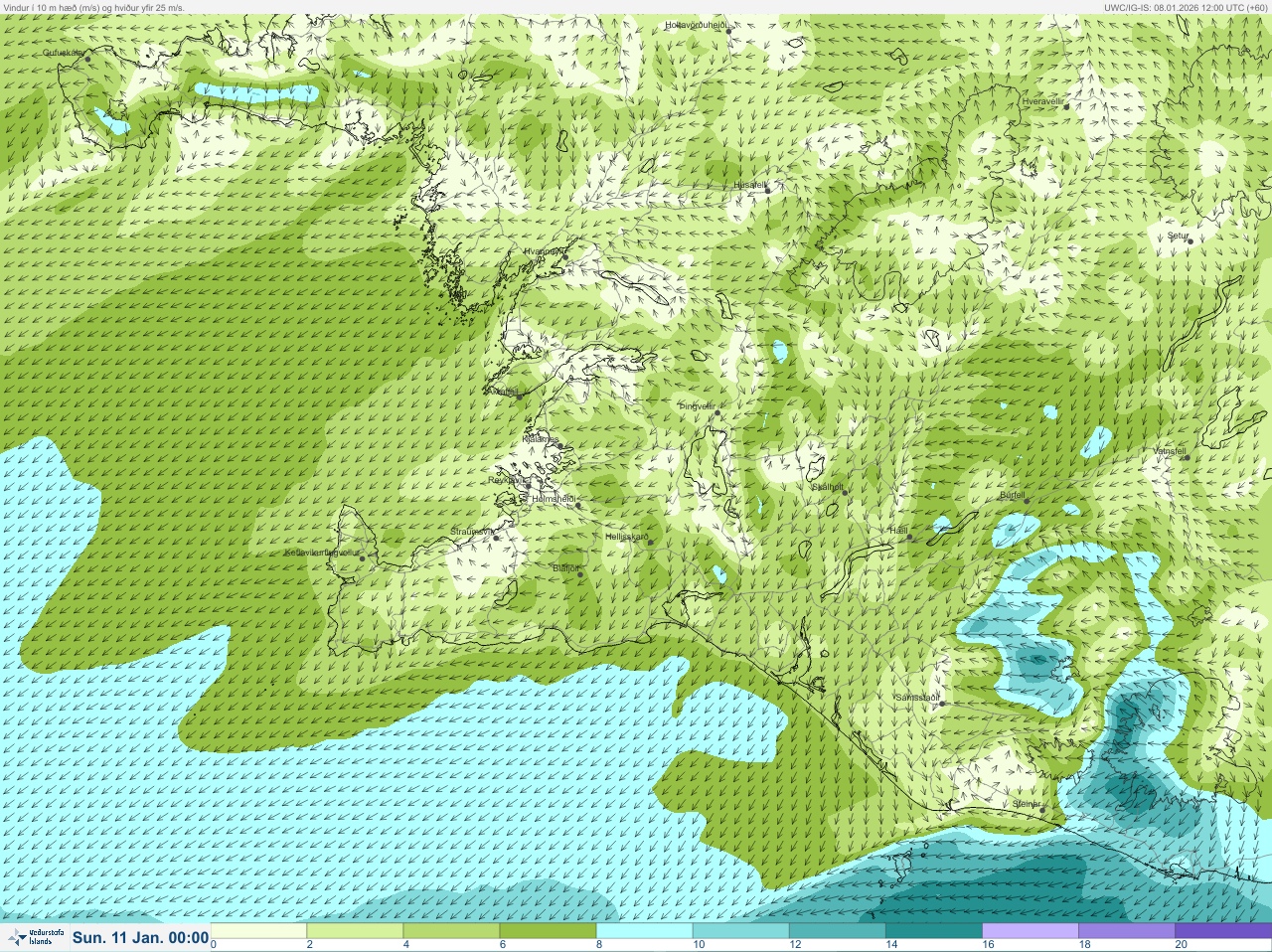1272x952 pixels.
Task: Select the Holtavörðuheiði station marker
Action: tap(728, 31)
